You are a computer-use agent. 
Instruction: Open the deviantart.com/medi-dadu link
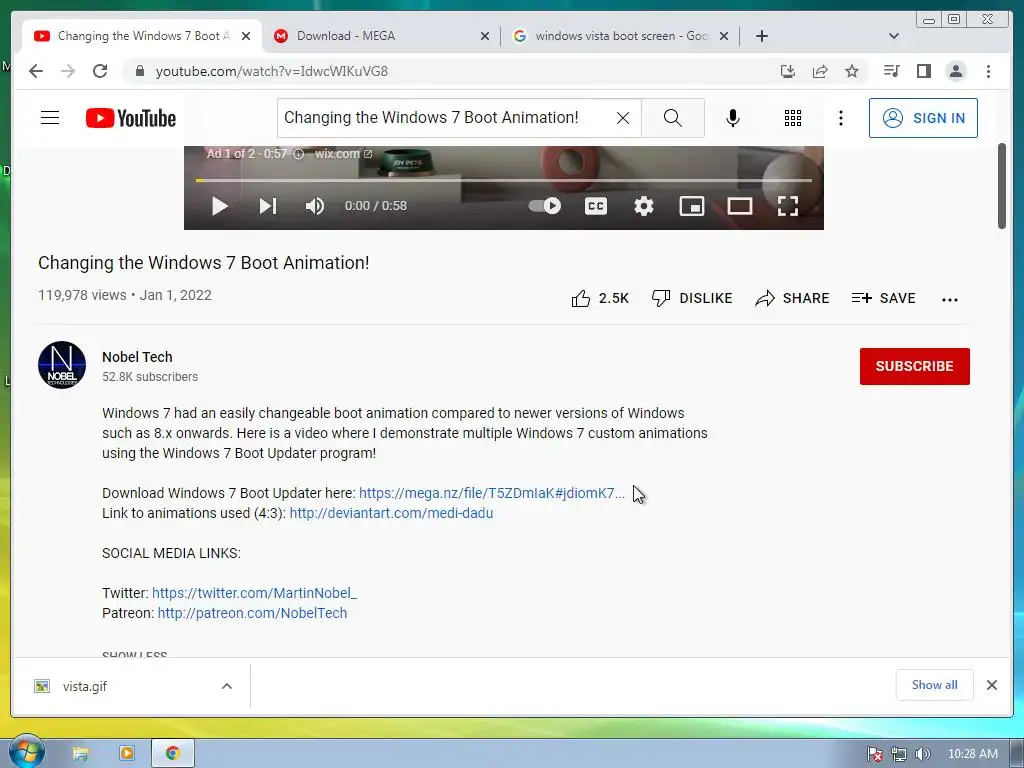[x=391, y=513]
